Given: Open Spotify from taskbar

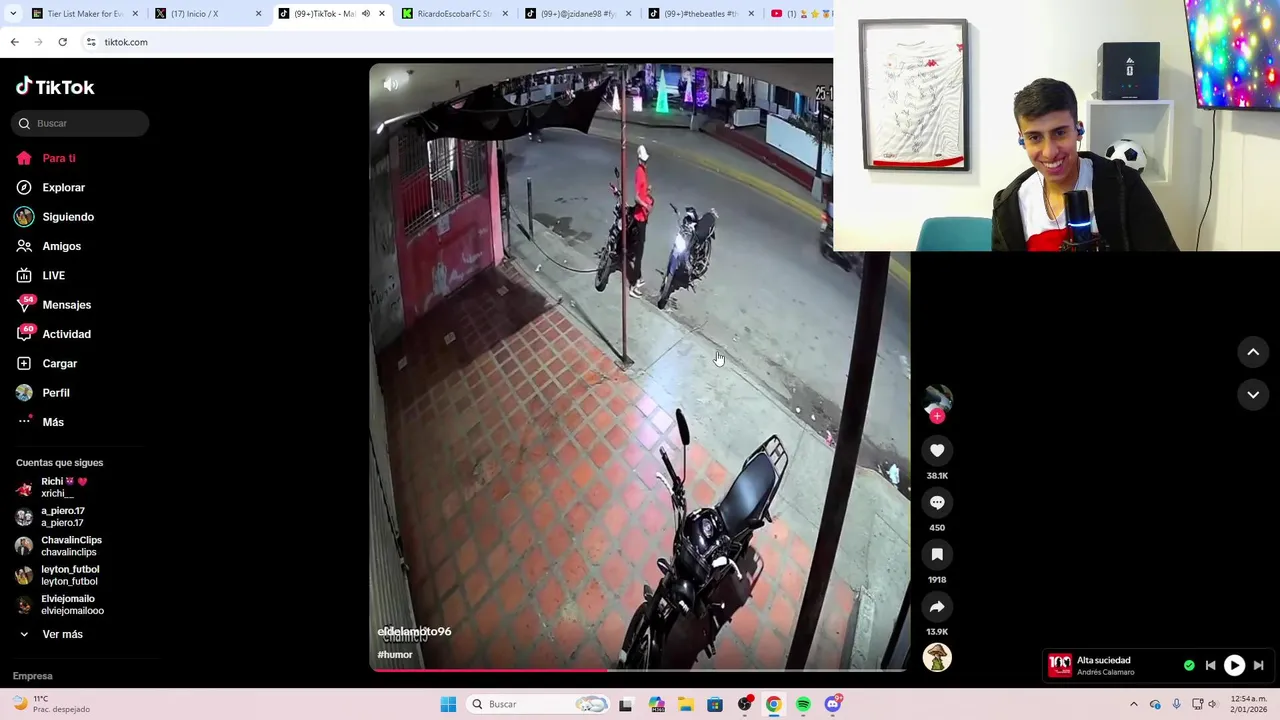Looking at the screenshot, I should pos(803,704).
